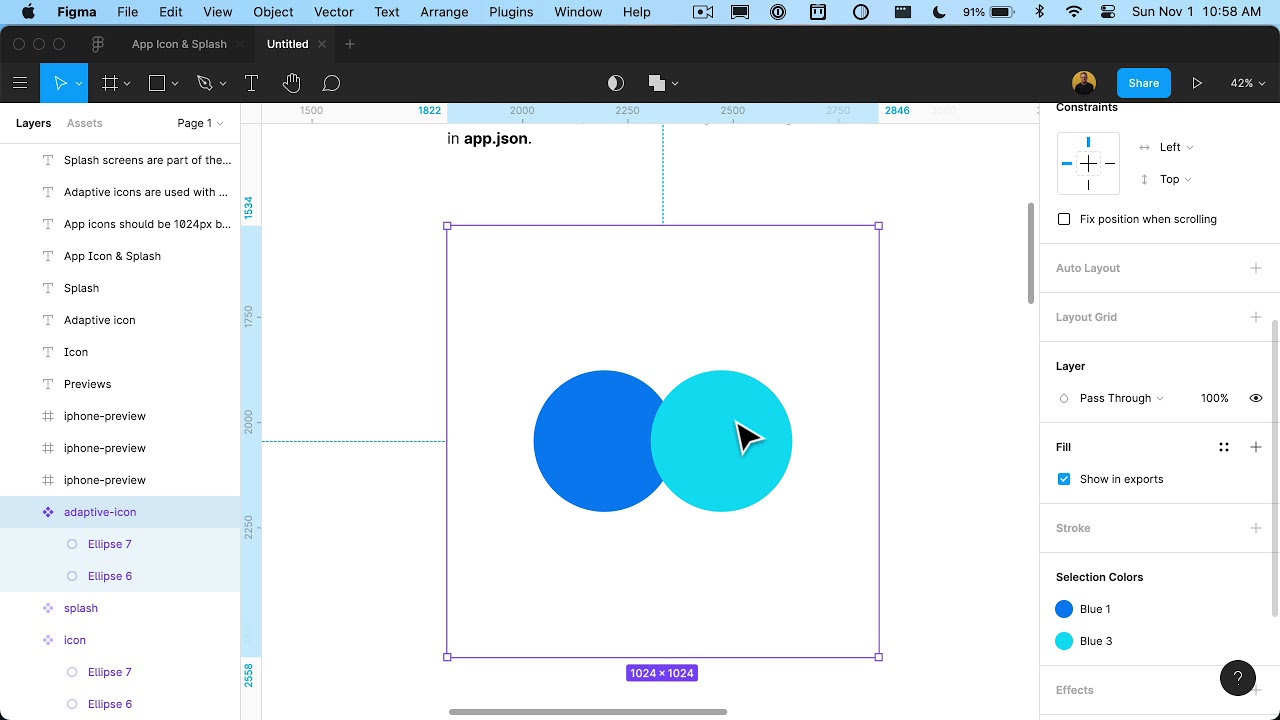Close the Untitled tab
Screen dimensions: 1280x720
[322, 44]
